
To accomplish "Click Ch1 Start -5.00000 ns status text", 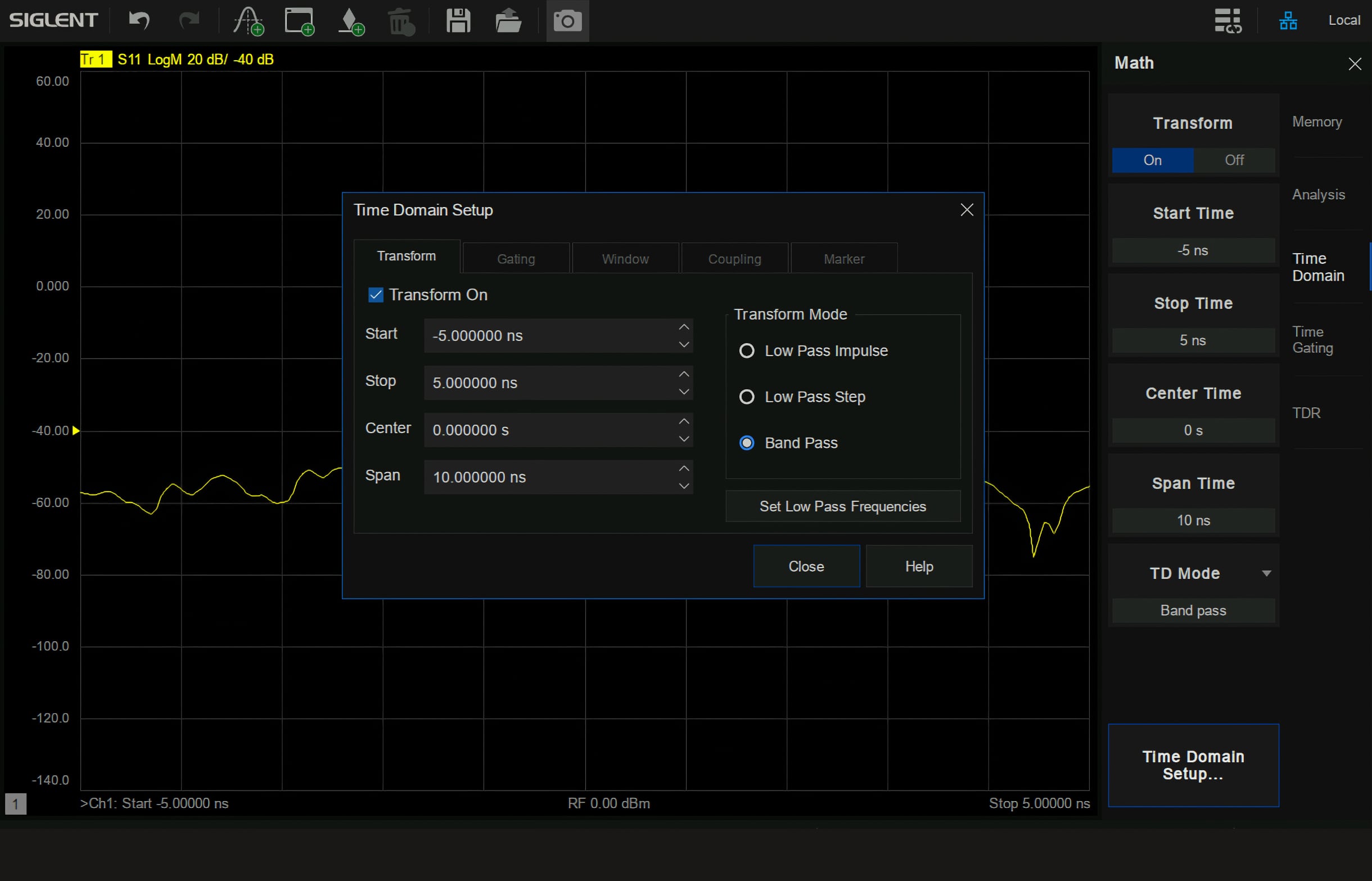I will [154, 804].
